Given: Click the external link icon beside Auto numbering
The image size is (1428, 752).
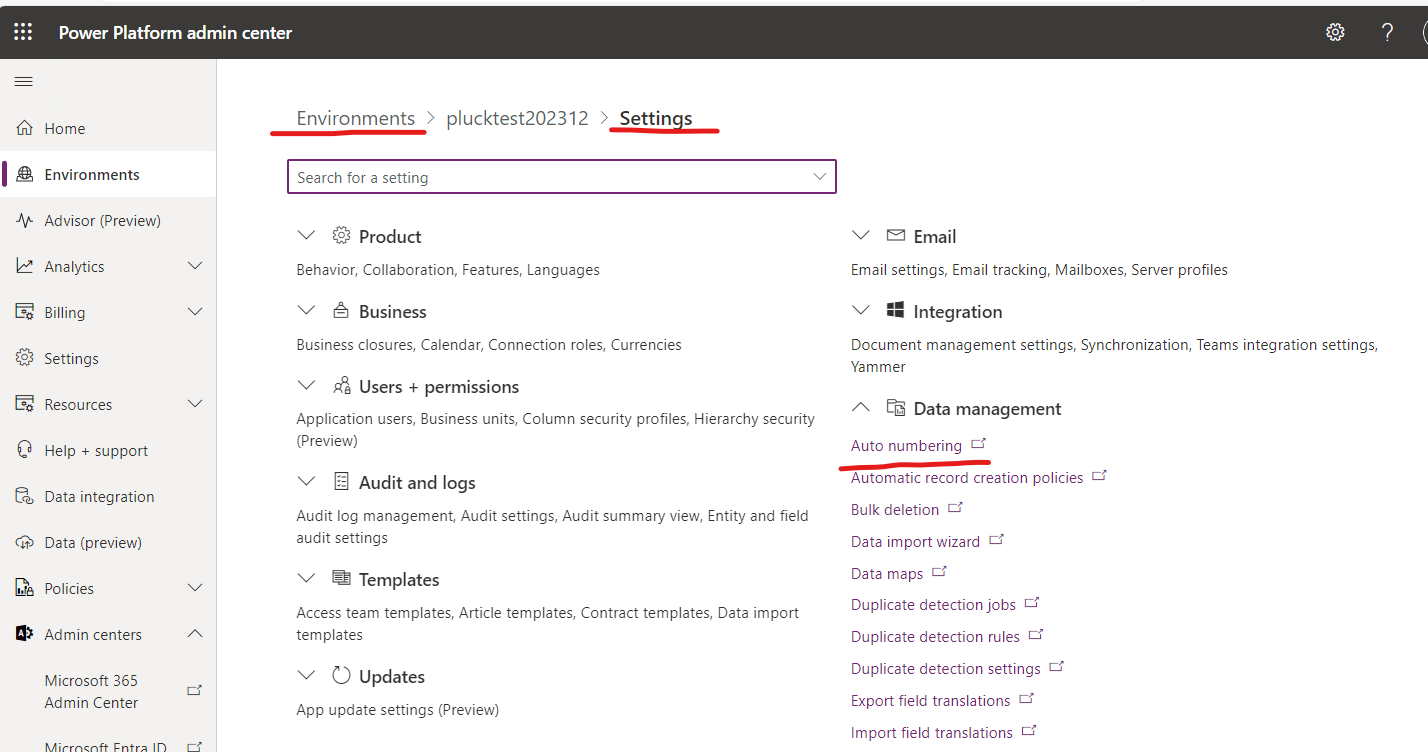Looking at the screenshot, I should (979, 443).
